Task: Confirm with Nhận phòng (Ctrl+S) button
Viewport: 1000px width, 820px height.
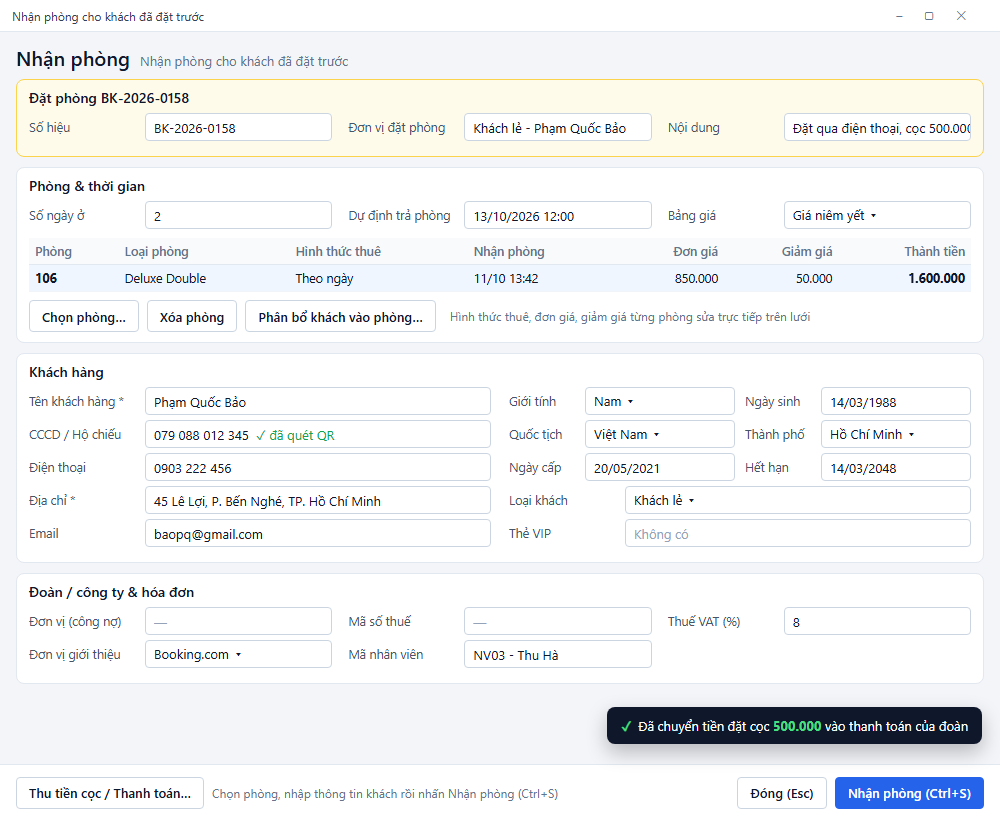Action: [x=909, y=793]
